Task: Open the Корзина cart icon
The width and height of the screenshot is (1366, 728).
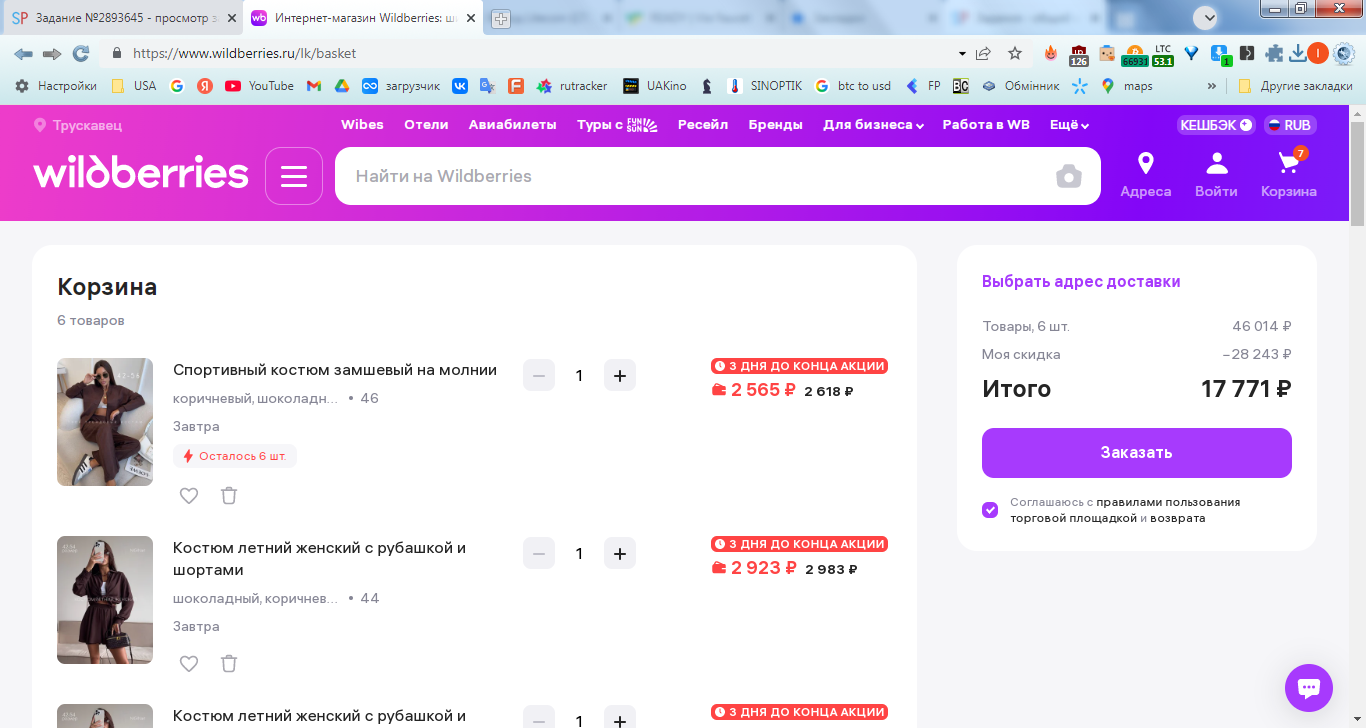Action: click(x=1288, y=175)
